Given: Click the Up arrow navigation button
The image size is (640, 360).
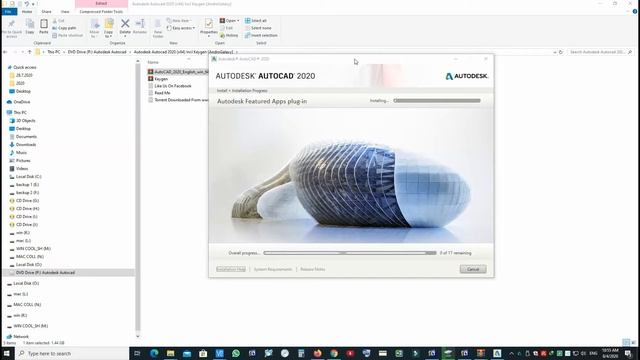Looking at the screenshot, I should [29, 52].
